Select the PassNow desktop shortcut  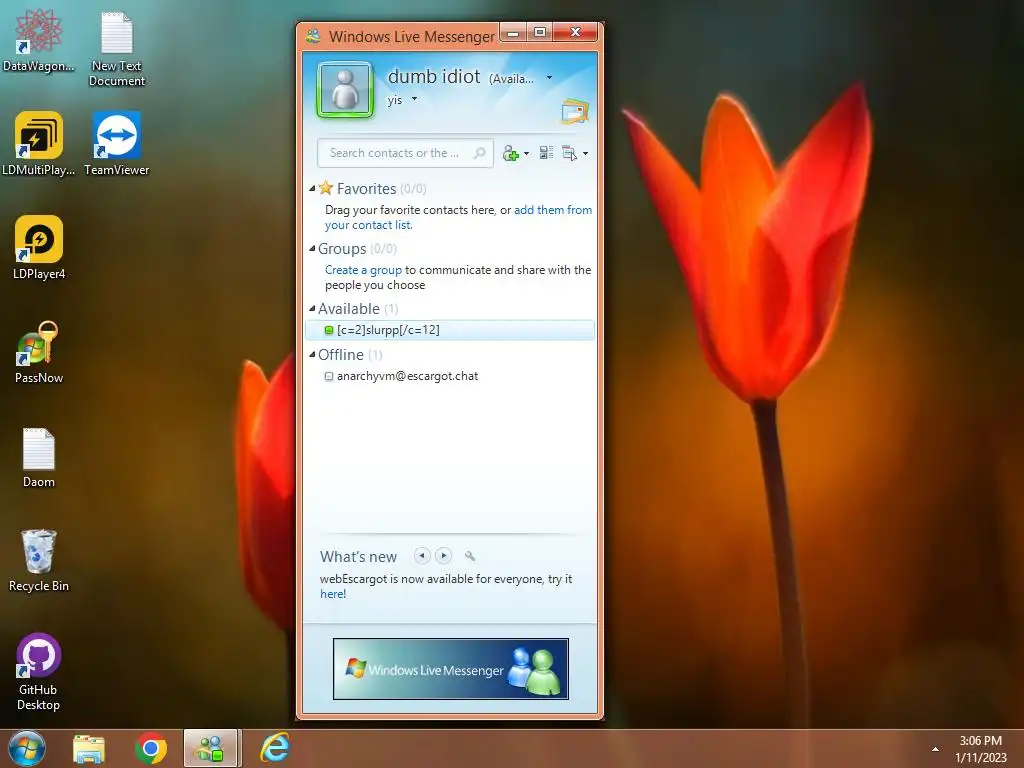[x=39, y=353]
